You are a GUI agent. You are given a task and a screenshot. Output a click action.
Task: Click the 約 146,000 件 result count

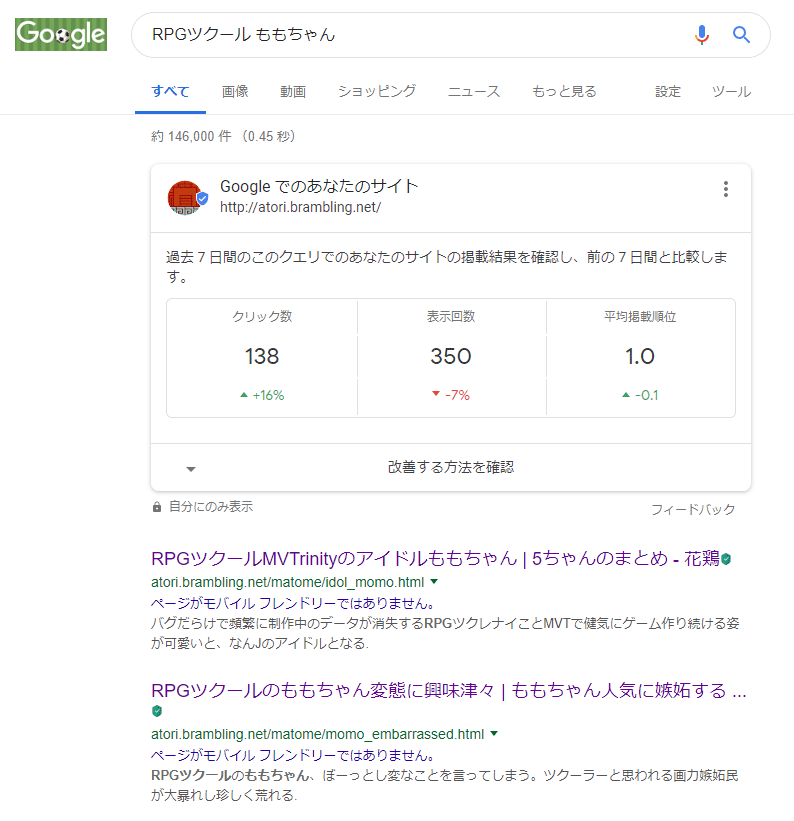pyautogui.click(x=191, y=136)
